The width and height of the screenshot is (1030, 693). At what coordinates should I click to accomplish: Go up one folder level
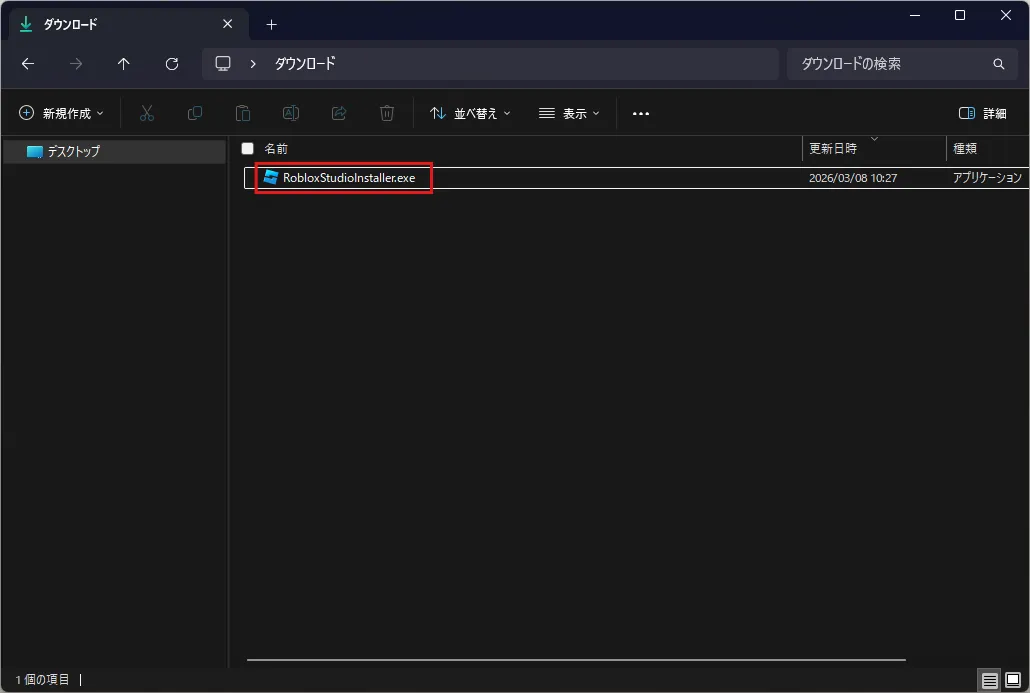coord(123,64)
